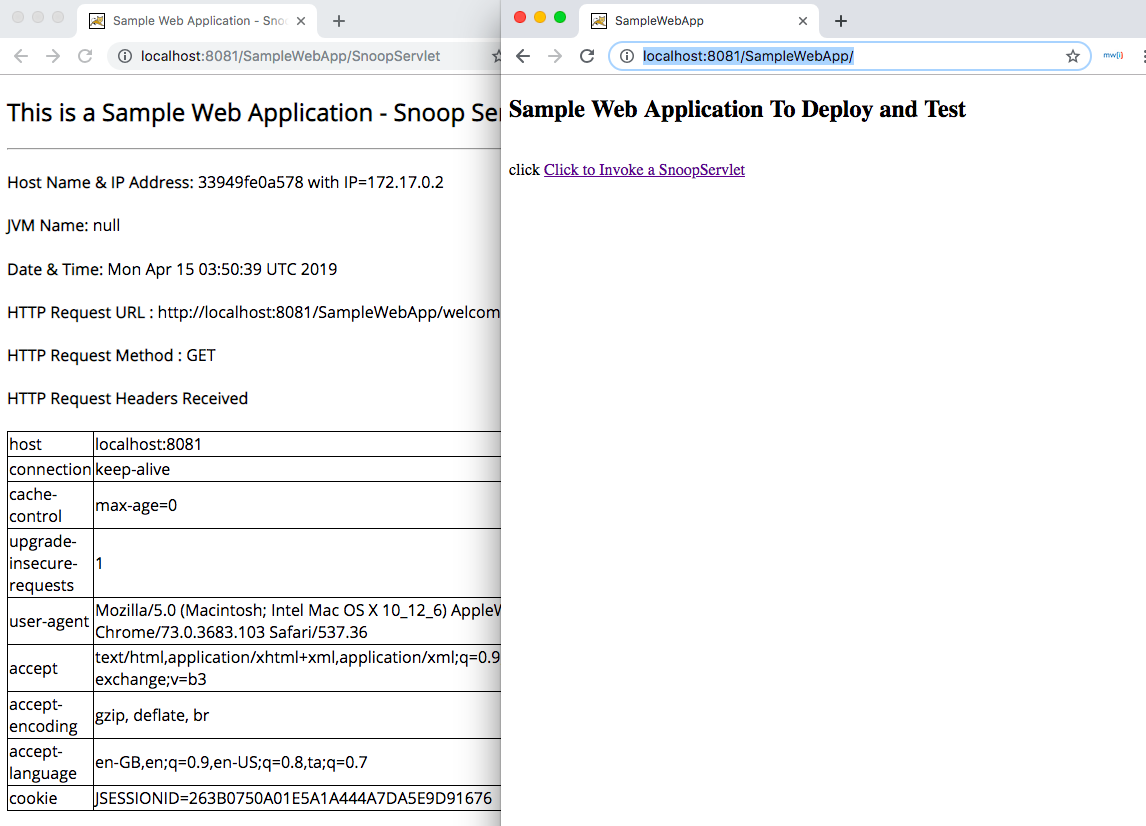Viewport: 1146px width, 826px height.
Task: Click accept-language header name cell
Action: point(50,762)
